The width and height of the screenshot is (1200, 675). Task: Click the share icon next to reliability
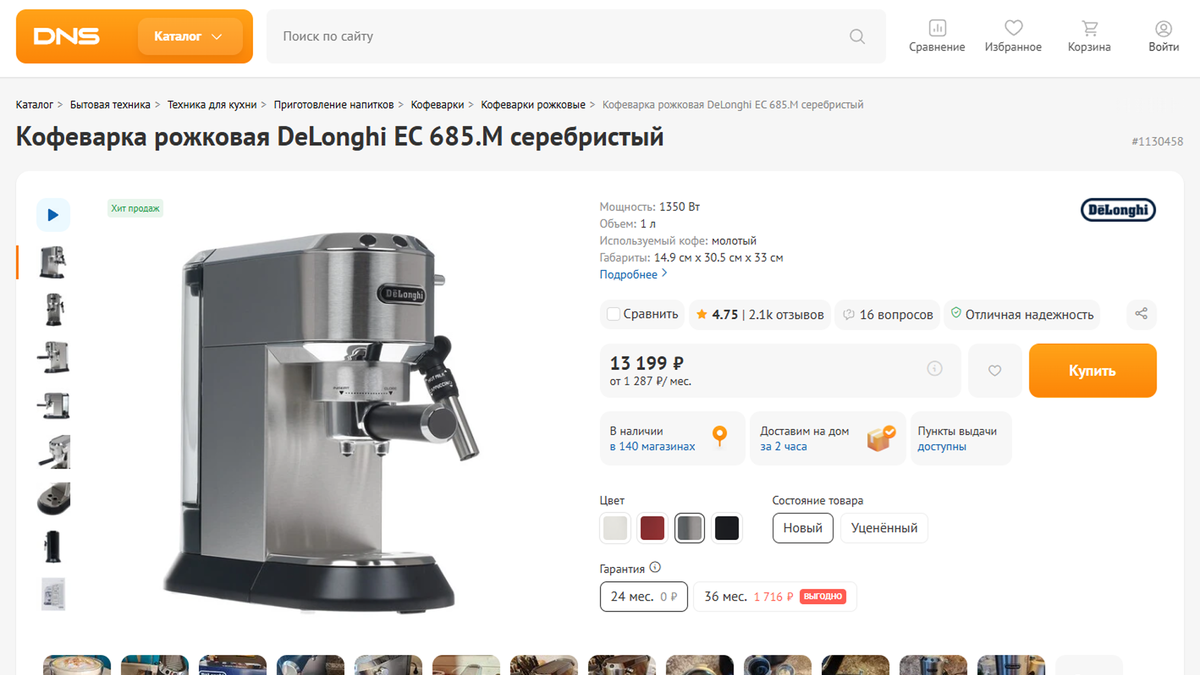coord(1141,314)
